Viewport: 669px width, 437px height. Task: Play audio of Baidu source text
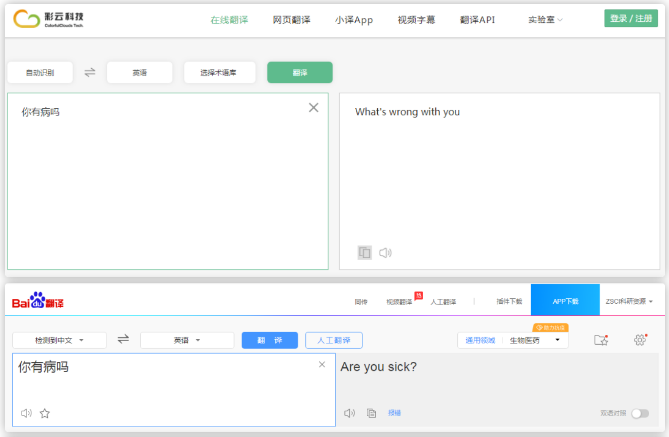tap(26, 413)
